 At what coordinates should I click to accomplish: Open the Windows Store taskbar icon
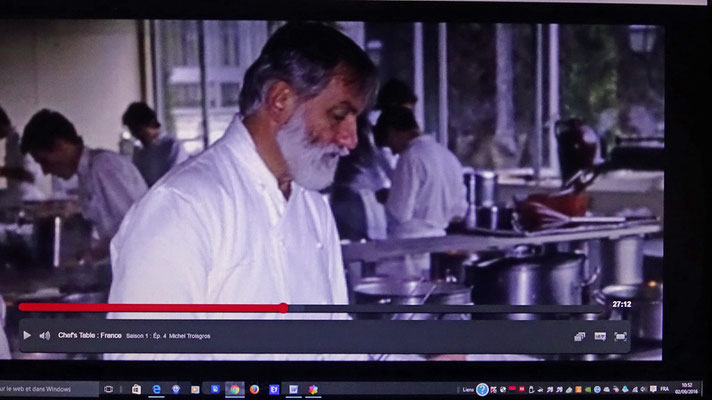pyautogui.click(x=136, y=389)
